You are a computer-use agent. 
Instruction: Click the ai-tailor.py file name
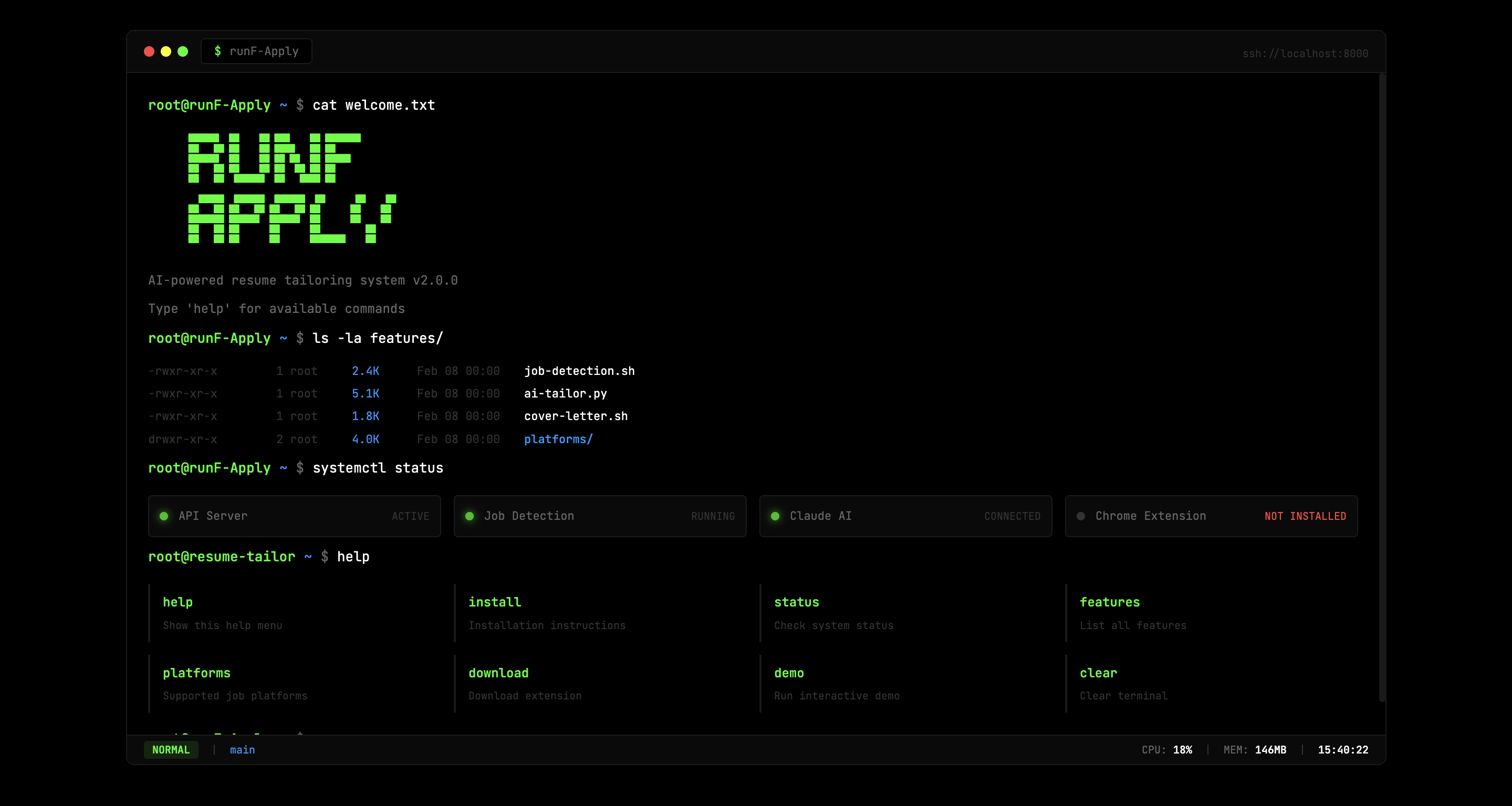pyautogui.click(x=565, y=393)
